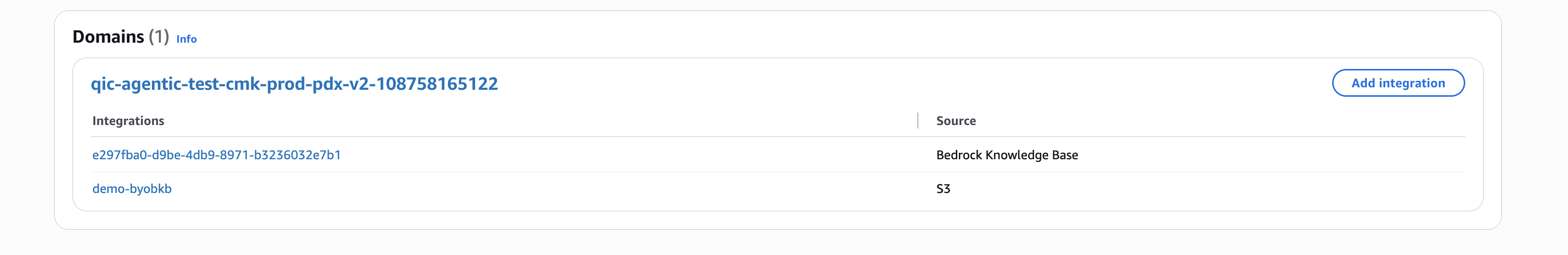Open the e297fba0-d9be-4db9-8971-b3236032e7b1 integration
This screenshot has height=255, width=1568.
click(x=216, y=155)
